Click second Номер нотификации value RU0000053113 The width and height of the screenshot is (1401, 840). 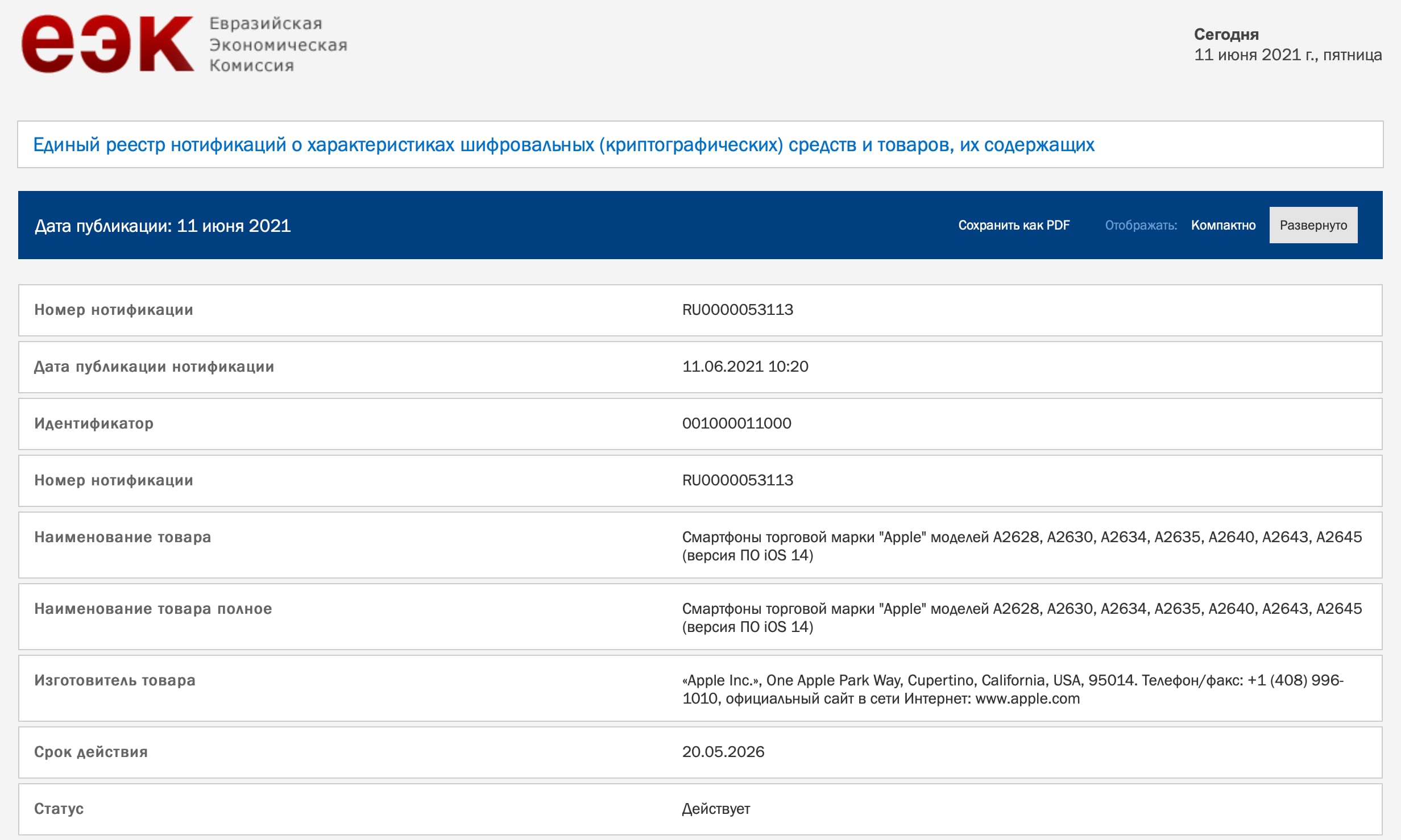(x=737, y=480)
